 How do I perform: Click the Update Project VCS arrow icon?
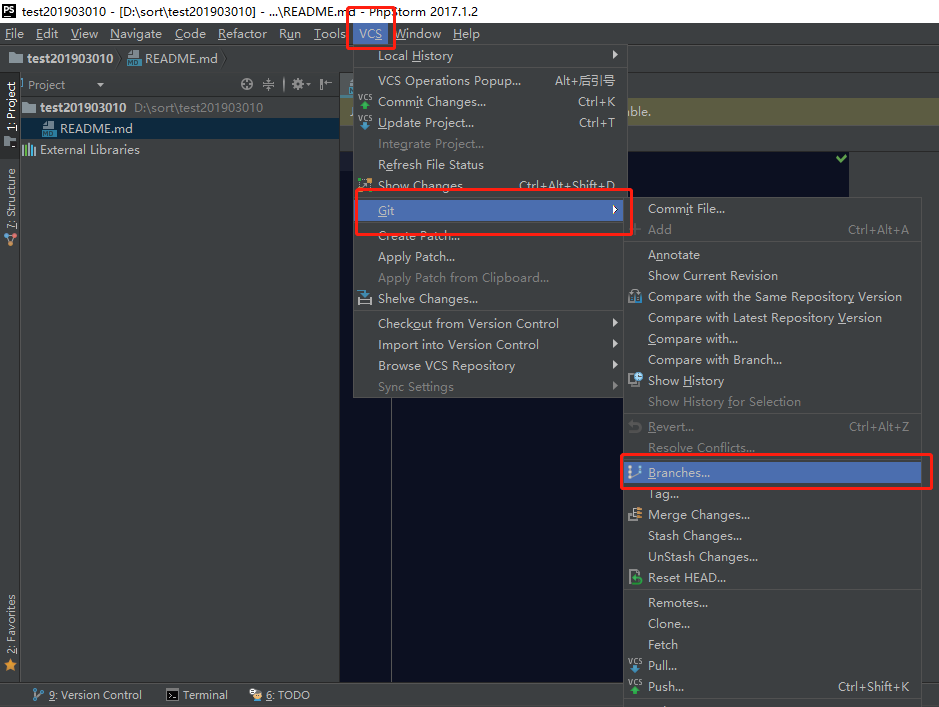pos(365,122)
